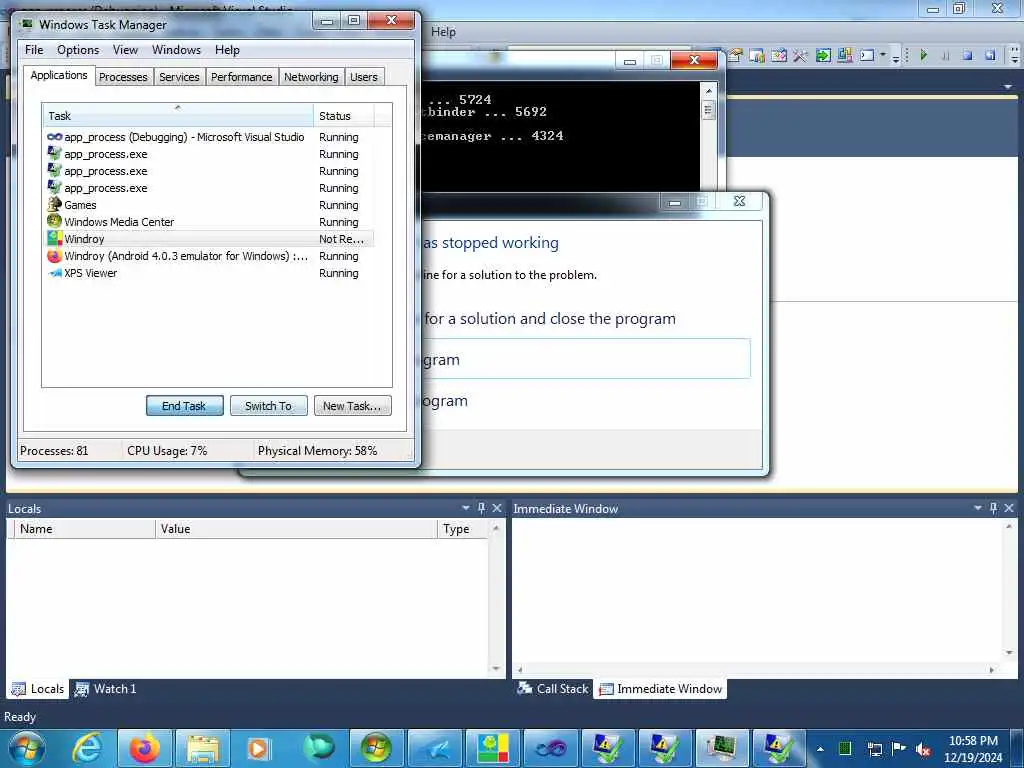This screenshot has width=1024, height=768.
Task: Select the Windroy Not Responding task row
Action: (x=209, y=239)
